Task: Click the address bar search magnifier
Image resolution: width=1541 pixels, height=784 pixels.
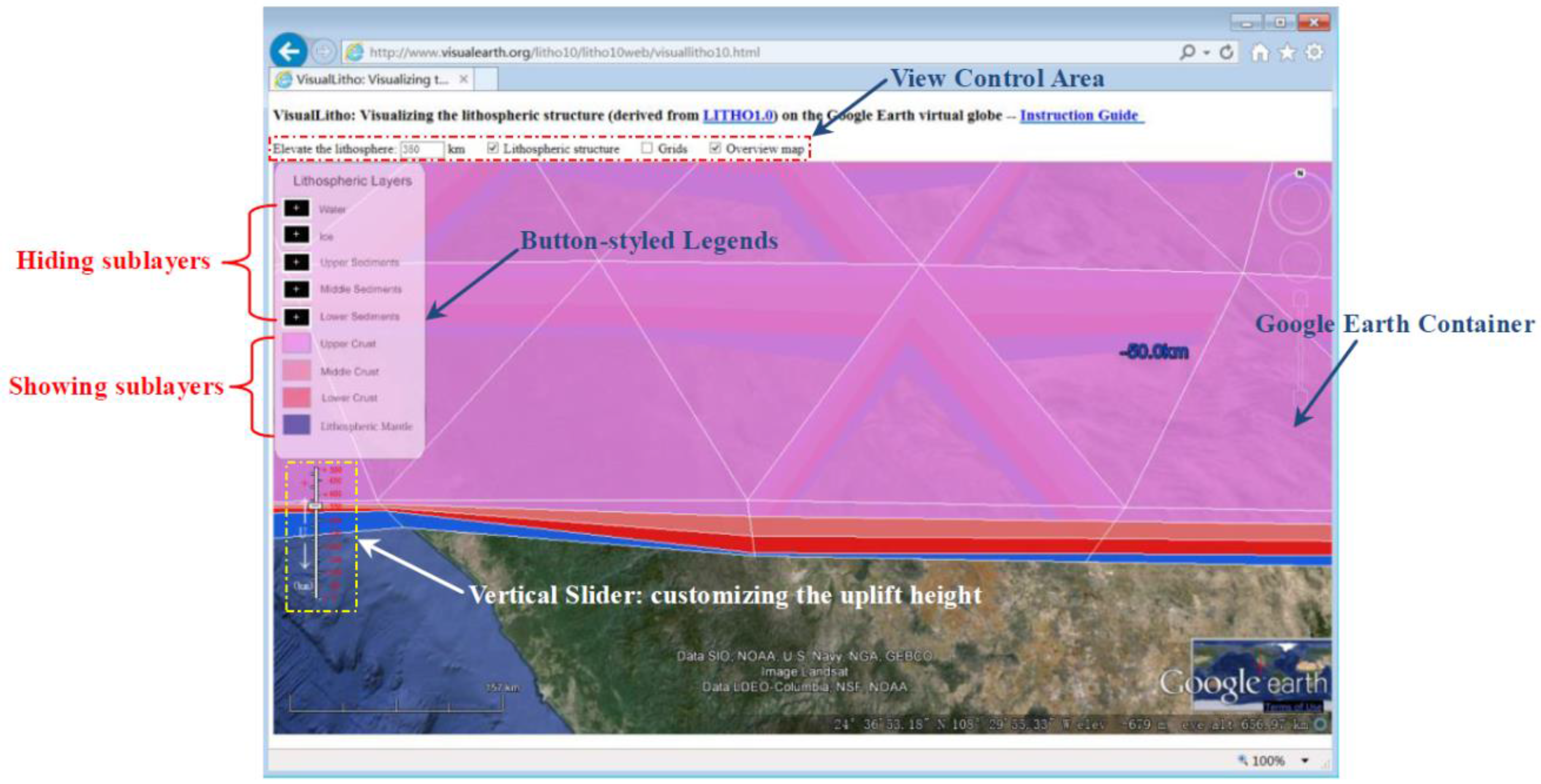Action: coord(1187,53)
